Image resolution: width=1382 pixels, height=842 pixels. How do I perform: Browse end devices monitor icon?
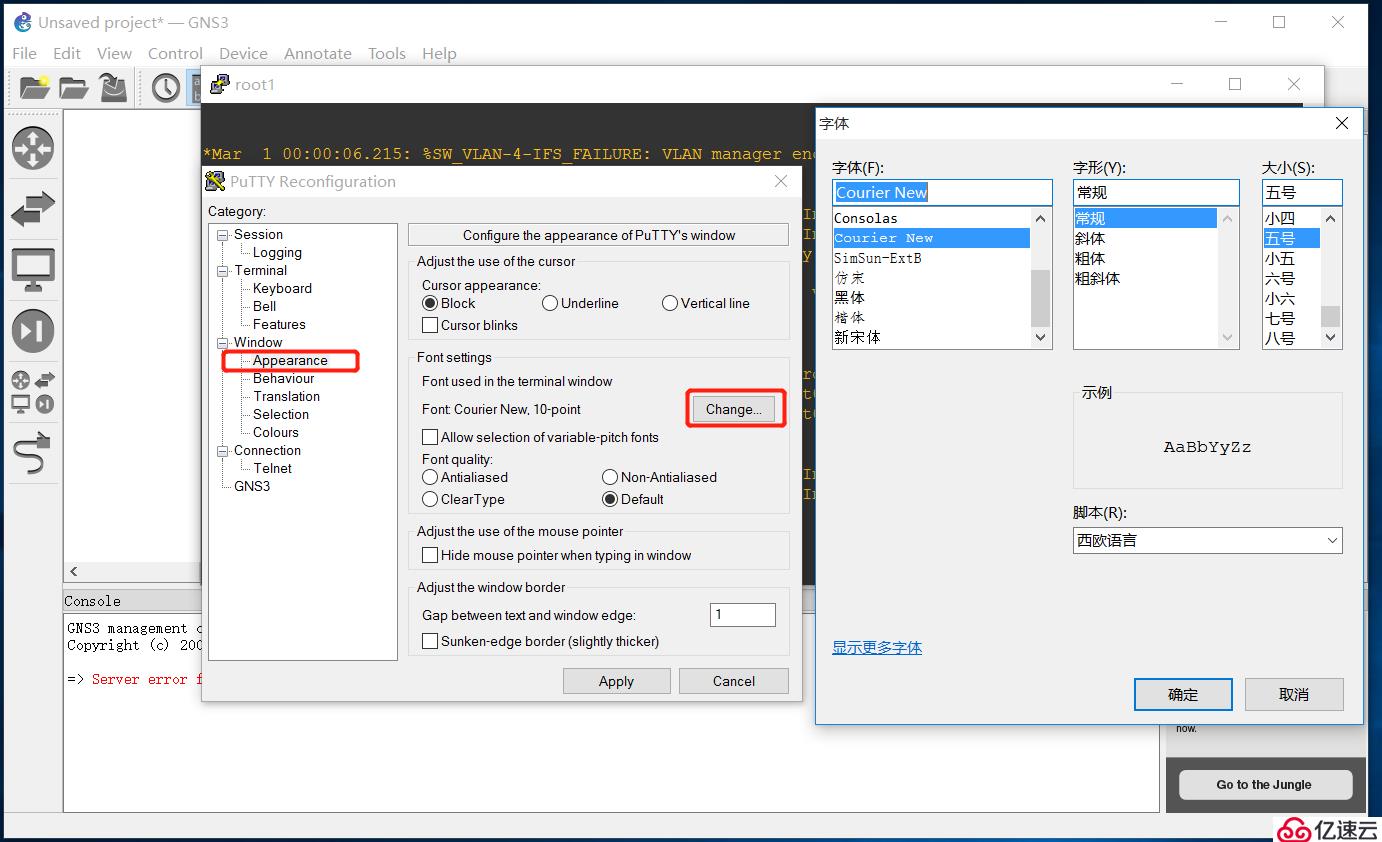click(x=33, y=270)
